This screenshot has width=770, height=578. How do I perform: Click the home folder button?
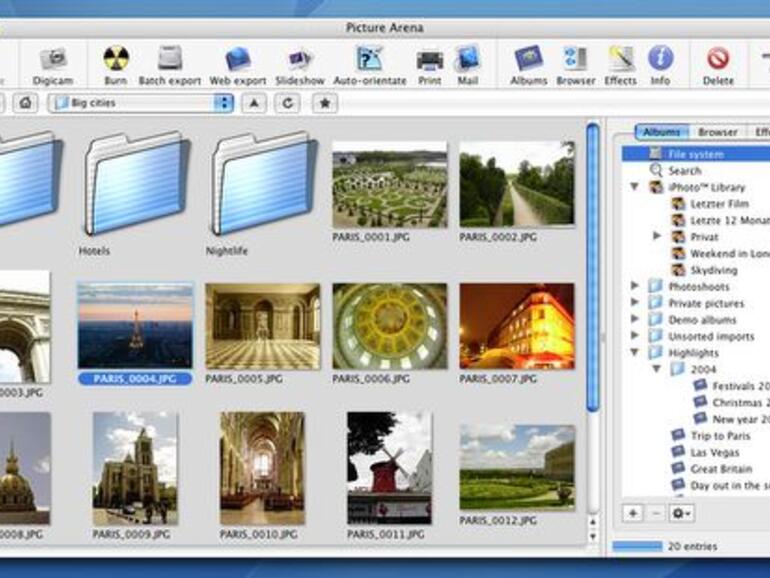click(25, 103)
